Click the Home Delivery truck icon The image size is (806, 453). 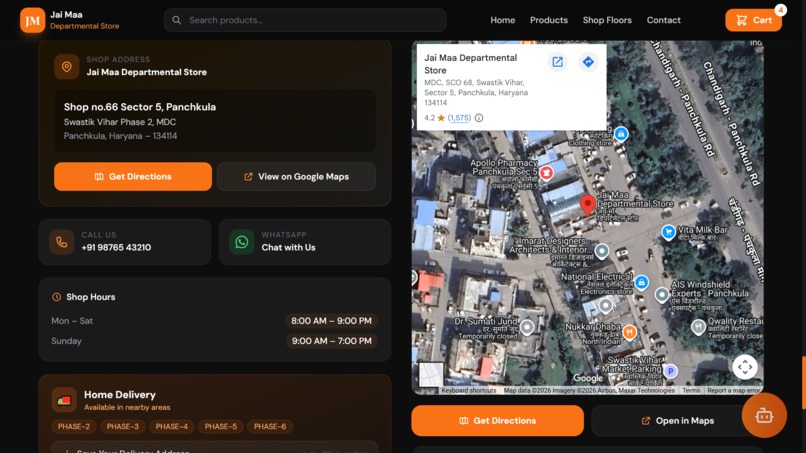[64, 400]
